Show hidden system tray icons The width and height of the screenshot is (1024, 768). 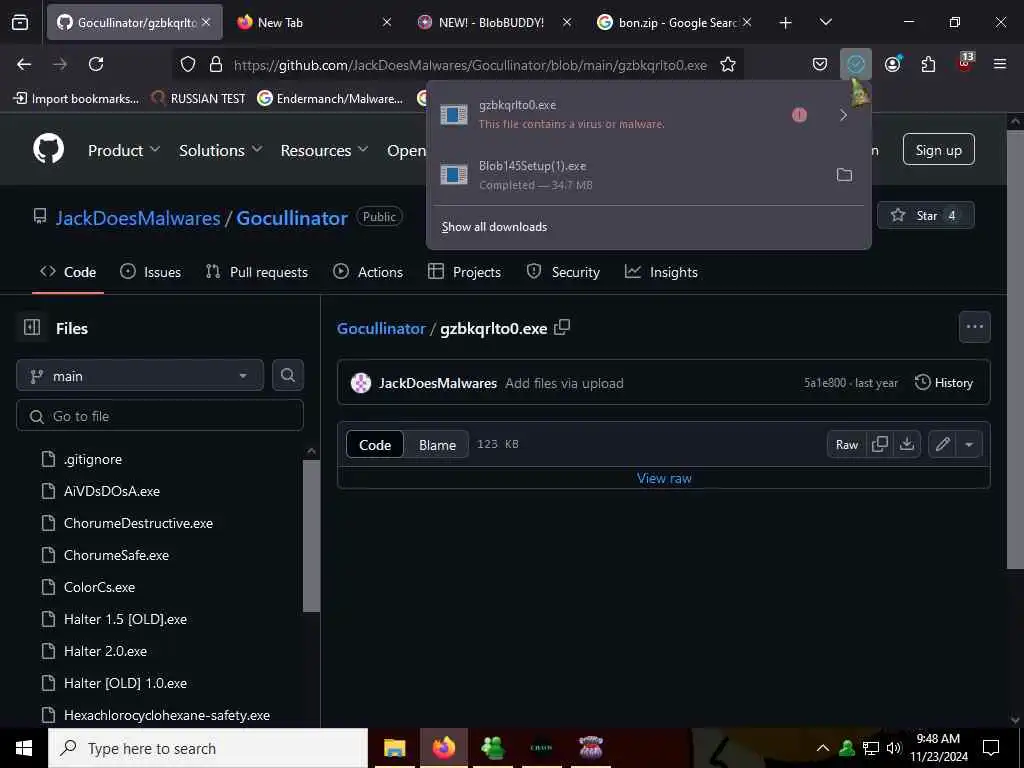823,748
